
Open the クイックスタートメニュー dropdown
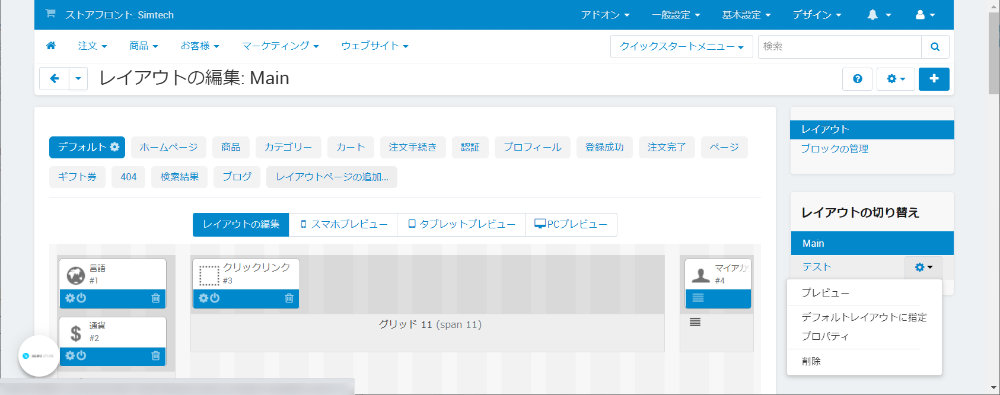(682, 47)
